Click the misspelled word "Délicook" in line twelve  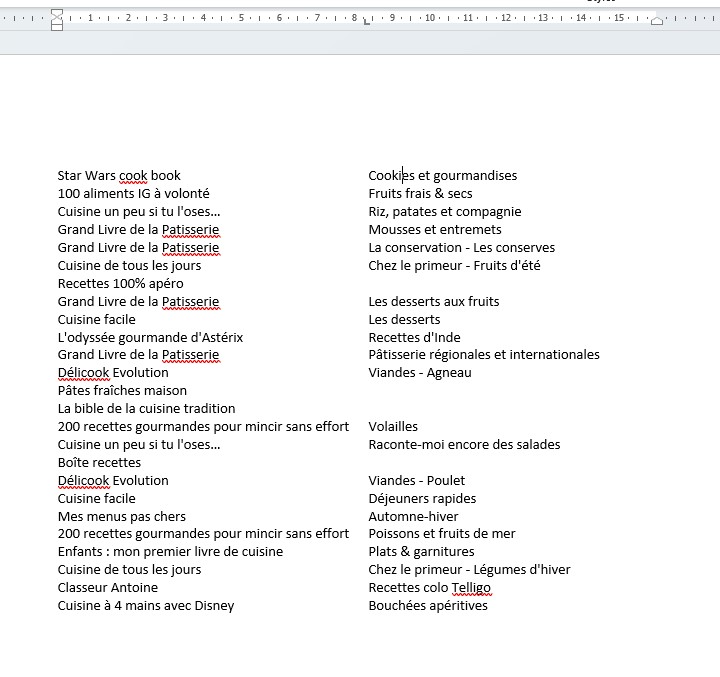pos(83,373)
